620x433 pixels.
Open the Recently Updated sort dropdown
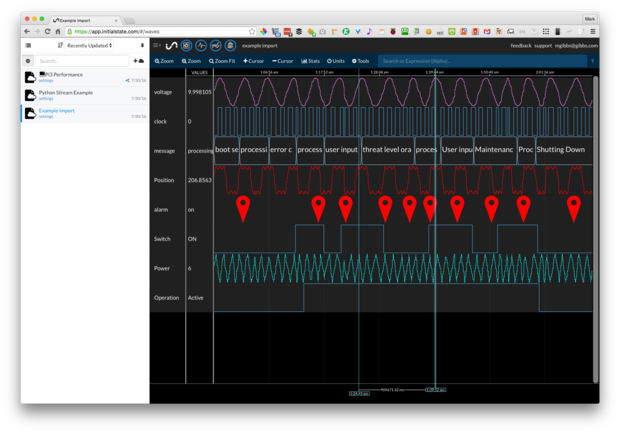[89, 45]
